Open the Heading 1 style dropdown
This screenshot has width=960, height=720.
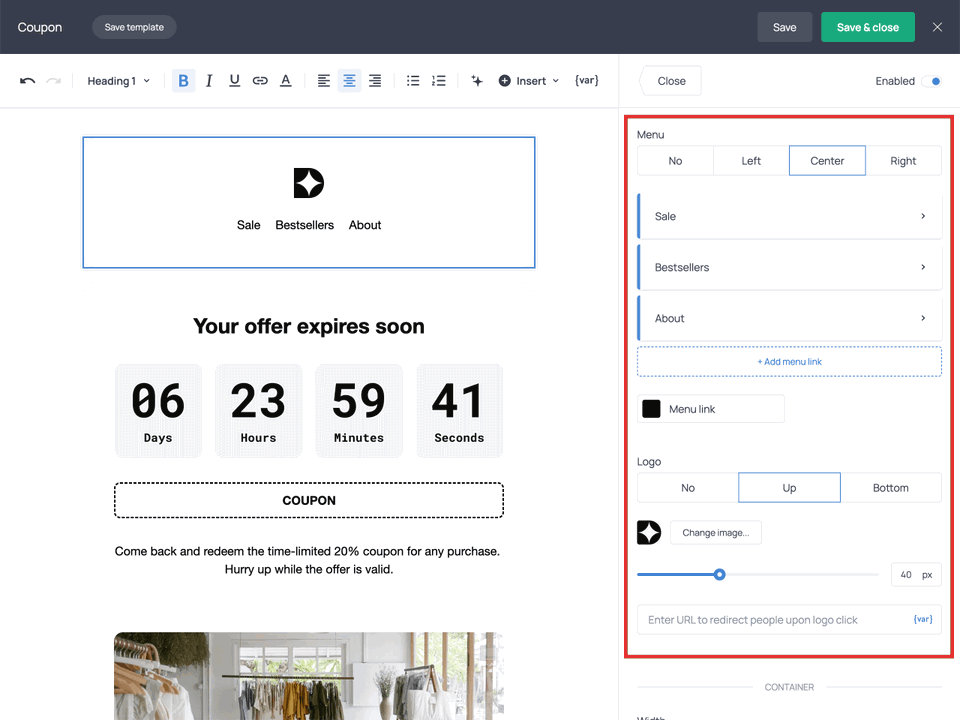coord(117,81)
